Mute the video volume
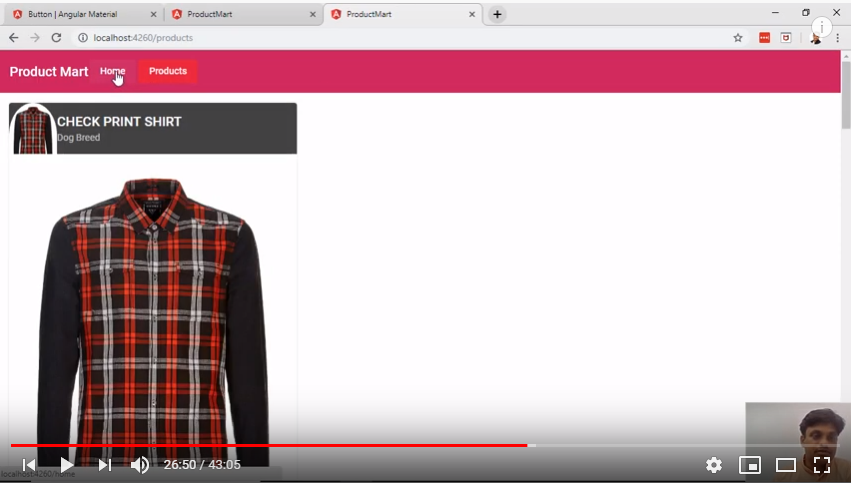 tap(140, 465)
